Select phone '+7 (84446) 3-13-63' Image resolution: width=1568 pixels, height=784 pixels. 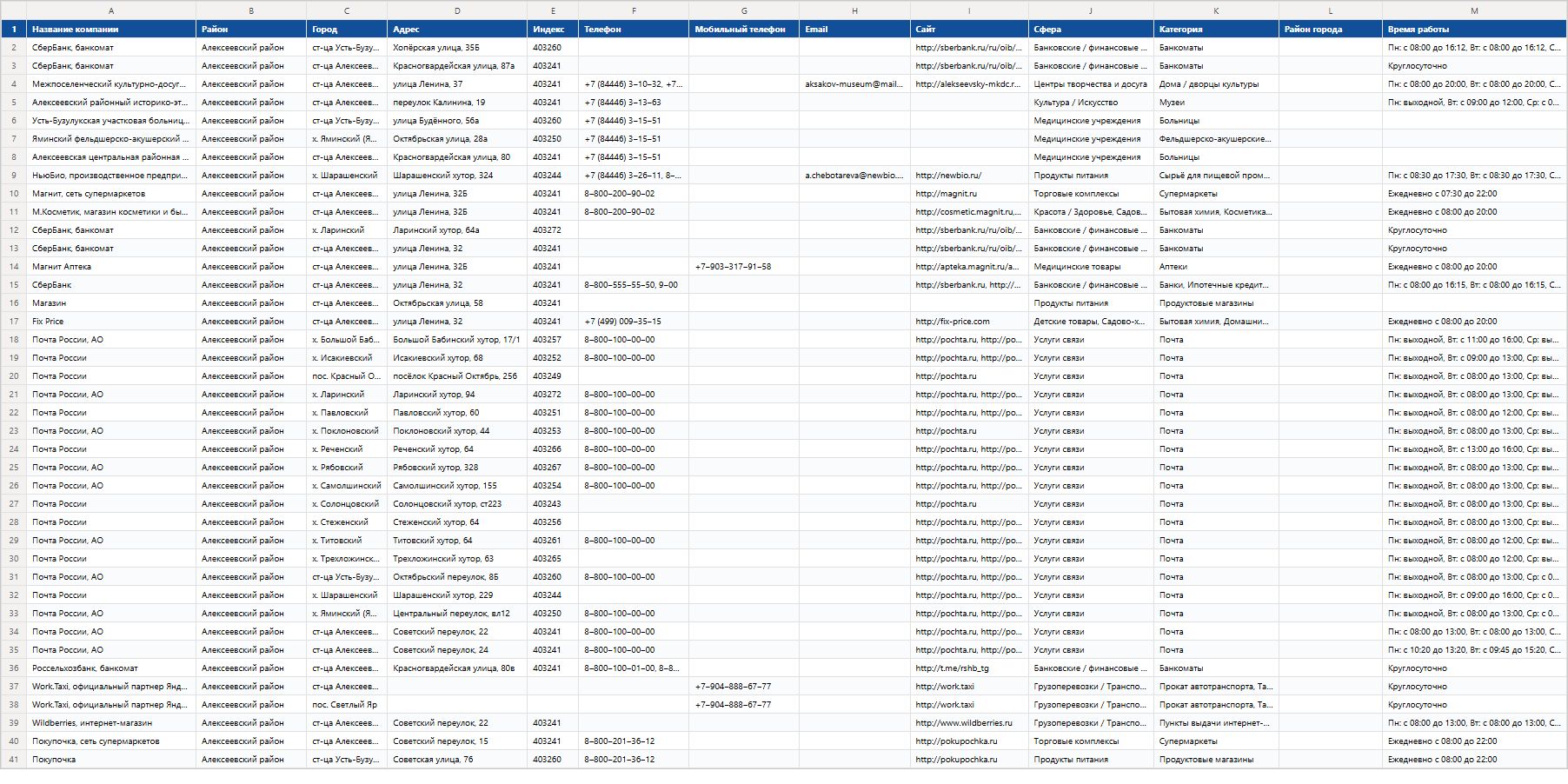coord(634,103)
